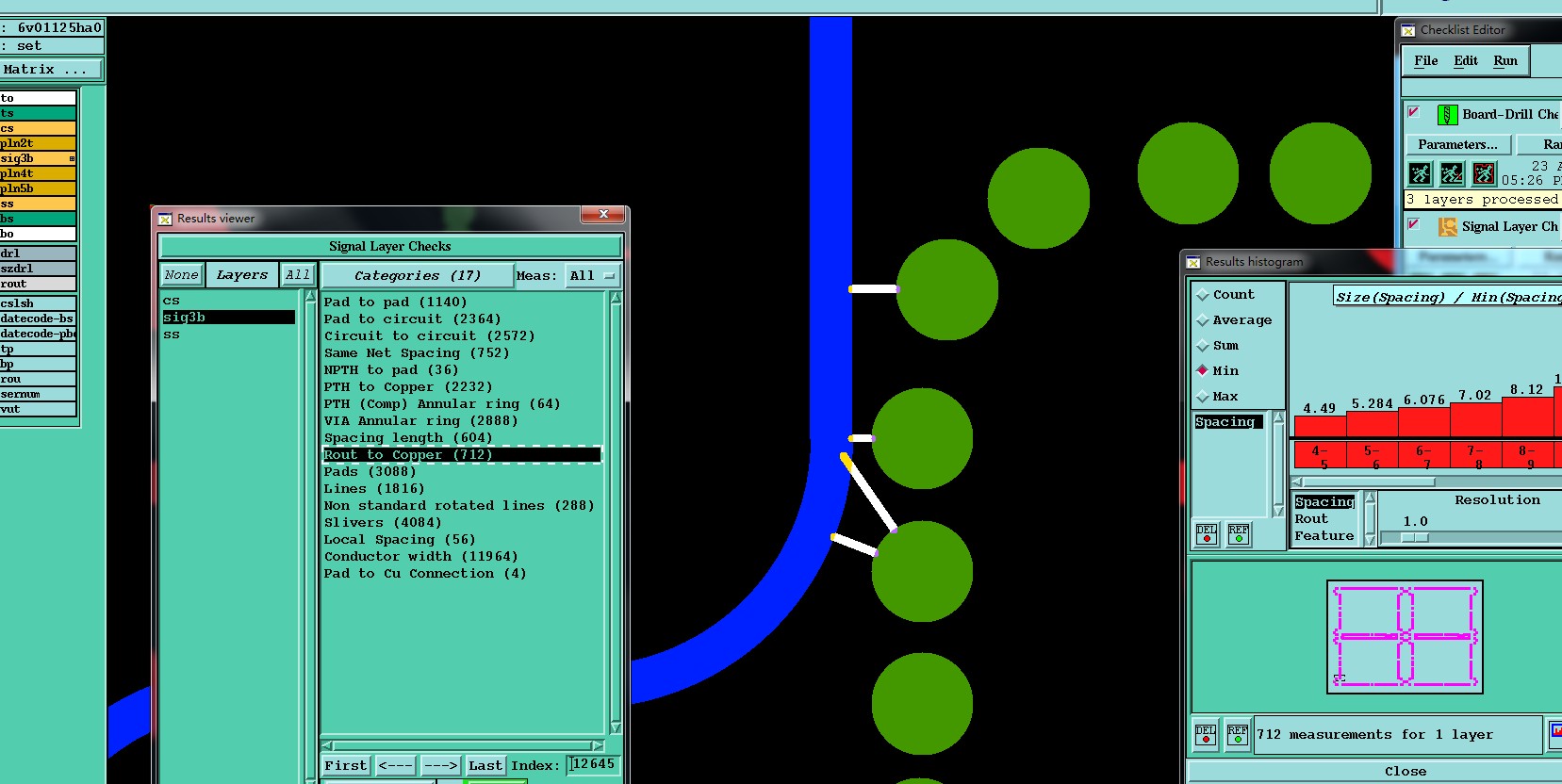Viewport: 1562px width, 784px height.
Task: Select the sig3b layer in Results viewer
Action: click(228, 318)
